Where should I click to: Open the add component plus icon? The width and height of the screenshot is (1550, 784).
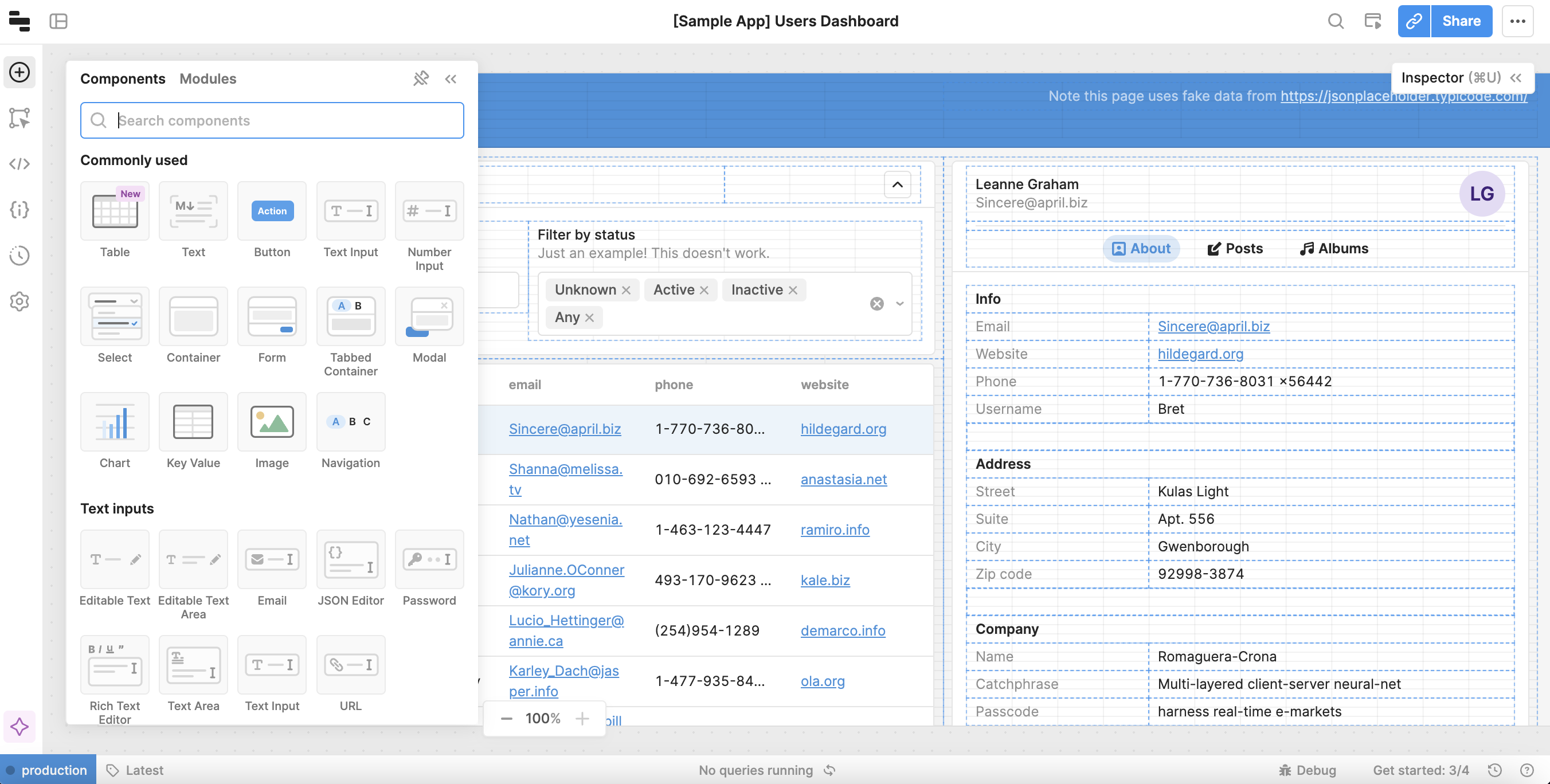19,73
